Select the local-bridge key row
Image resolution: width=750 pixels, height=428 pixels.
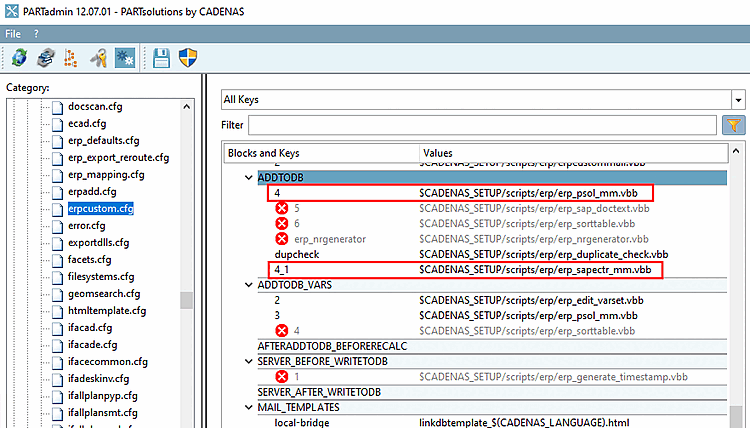492,422
